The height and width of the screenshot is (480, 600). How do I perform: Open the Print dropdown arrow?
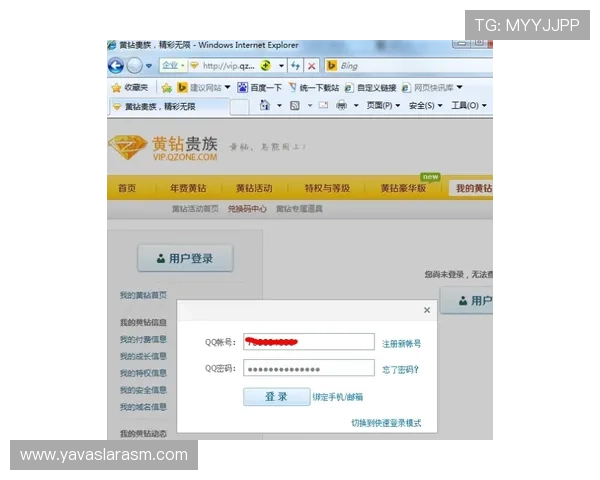point(356,105)
